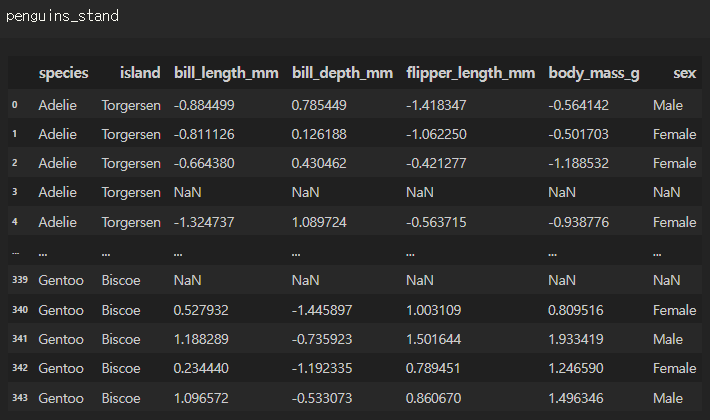Select the island column header

(x=140, y=73)
